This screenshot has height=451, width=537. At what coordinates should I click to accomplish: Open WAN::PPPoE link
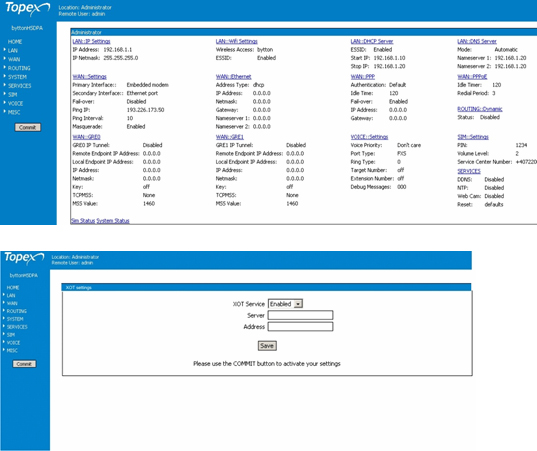(x=472, y=77)
